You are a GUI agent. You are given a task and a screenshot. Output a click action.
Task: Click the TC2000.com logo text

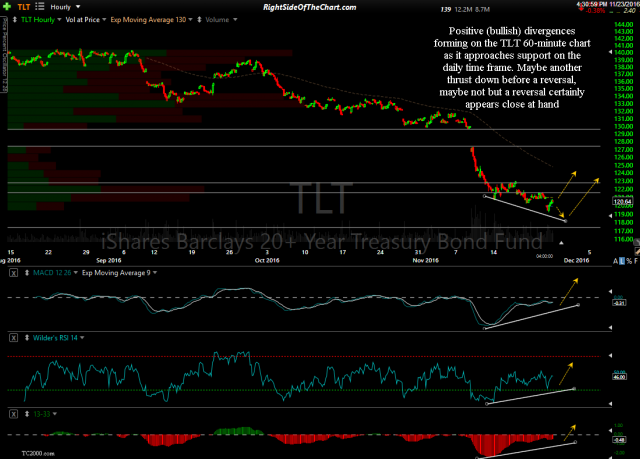(x=38, y=453)
